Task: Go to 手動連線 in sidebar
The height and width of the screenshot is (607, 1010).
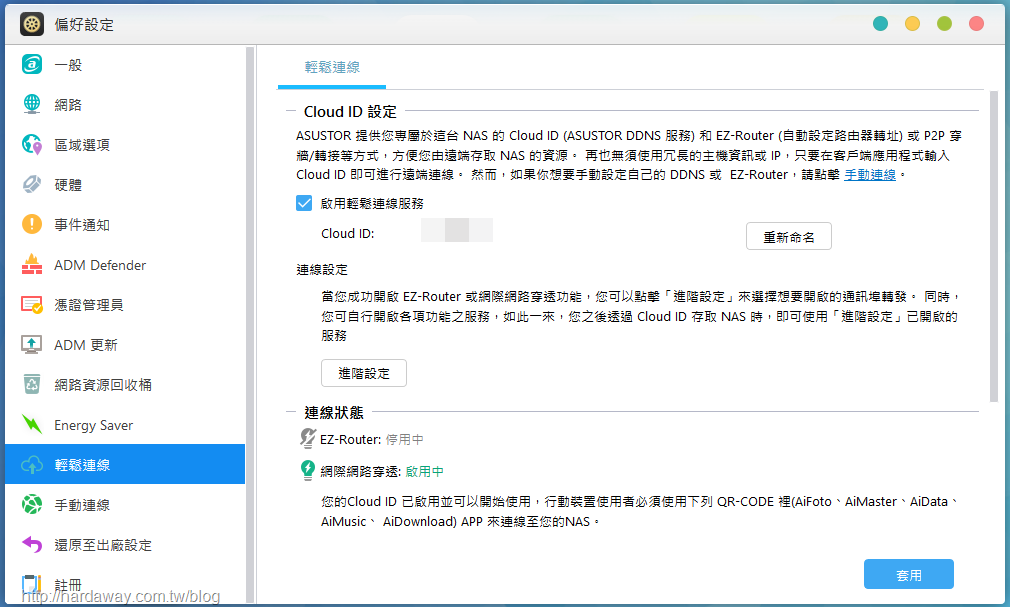Action: [125, 504]
